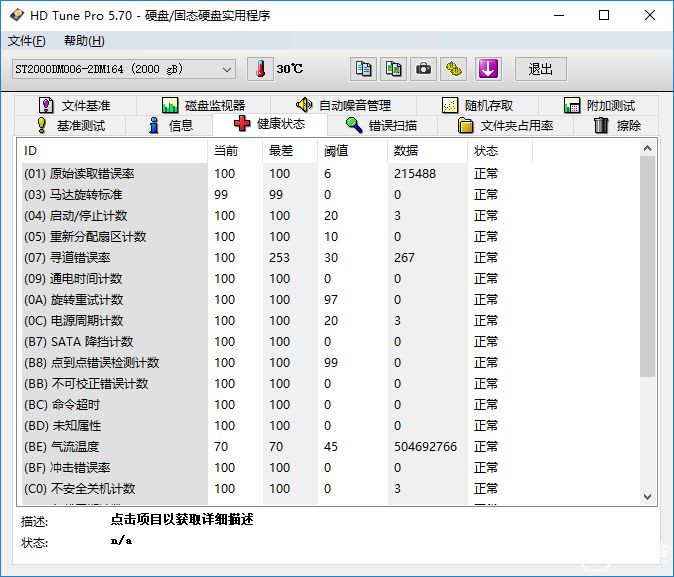Switch to the 错误扫描 tab
674x577 pixels.
click(382, 126)
